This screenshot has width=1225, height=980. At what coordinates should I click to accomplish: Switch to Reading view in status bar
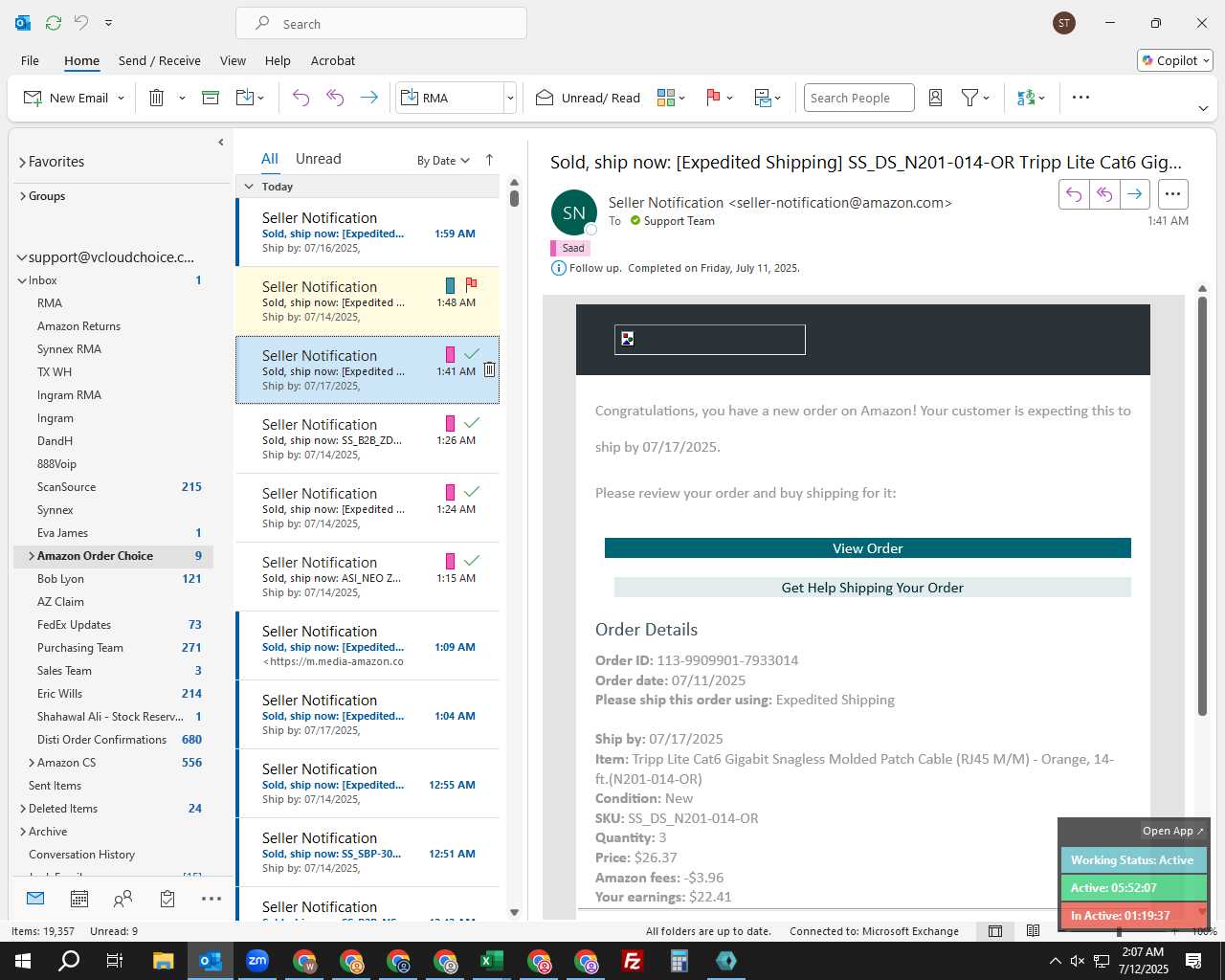(x=1033, y=931)
